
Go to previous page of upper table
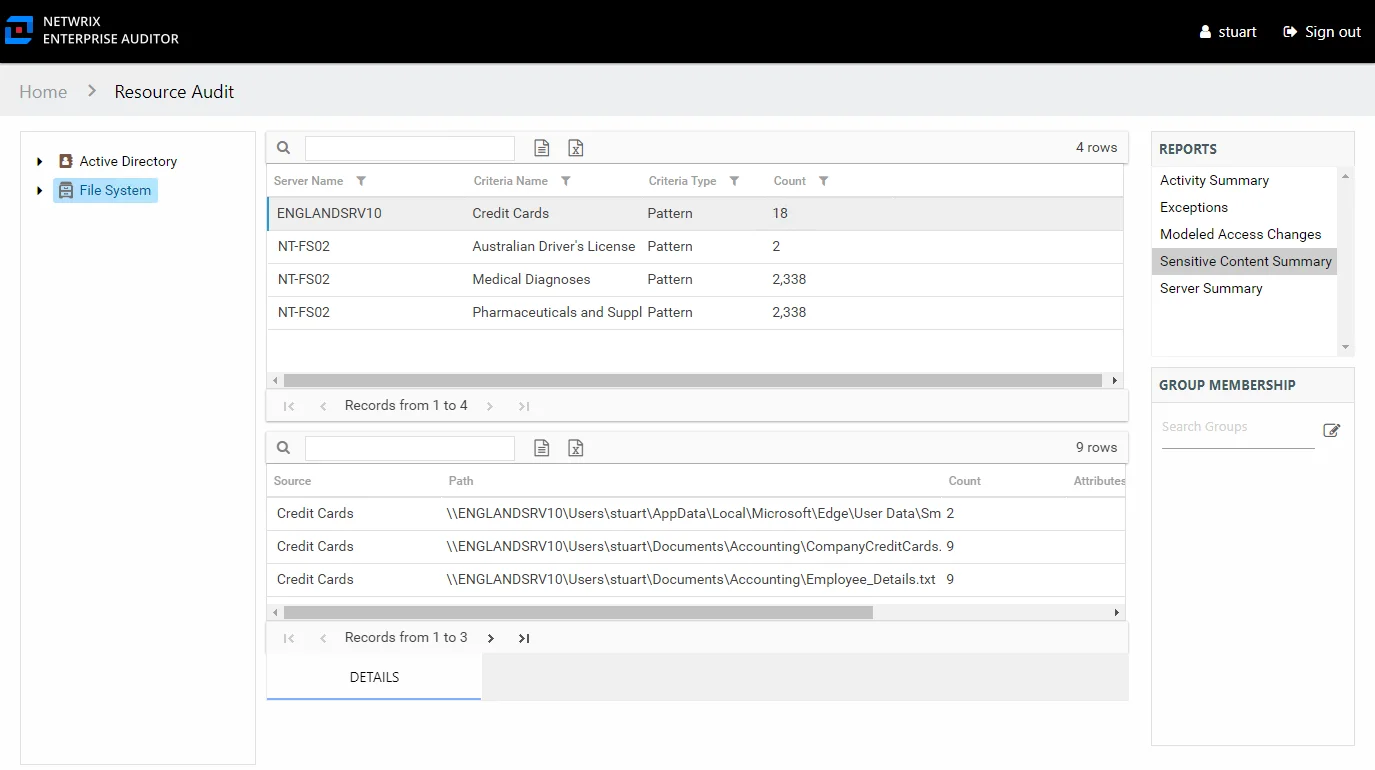(x=323, y=406)
